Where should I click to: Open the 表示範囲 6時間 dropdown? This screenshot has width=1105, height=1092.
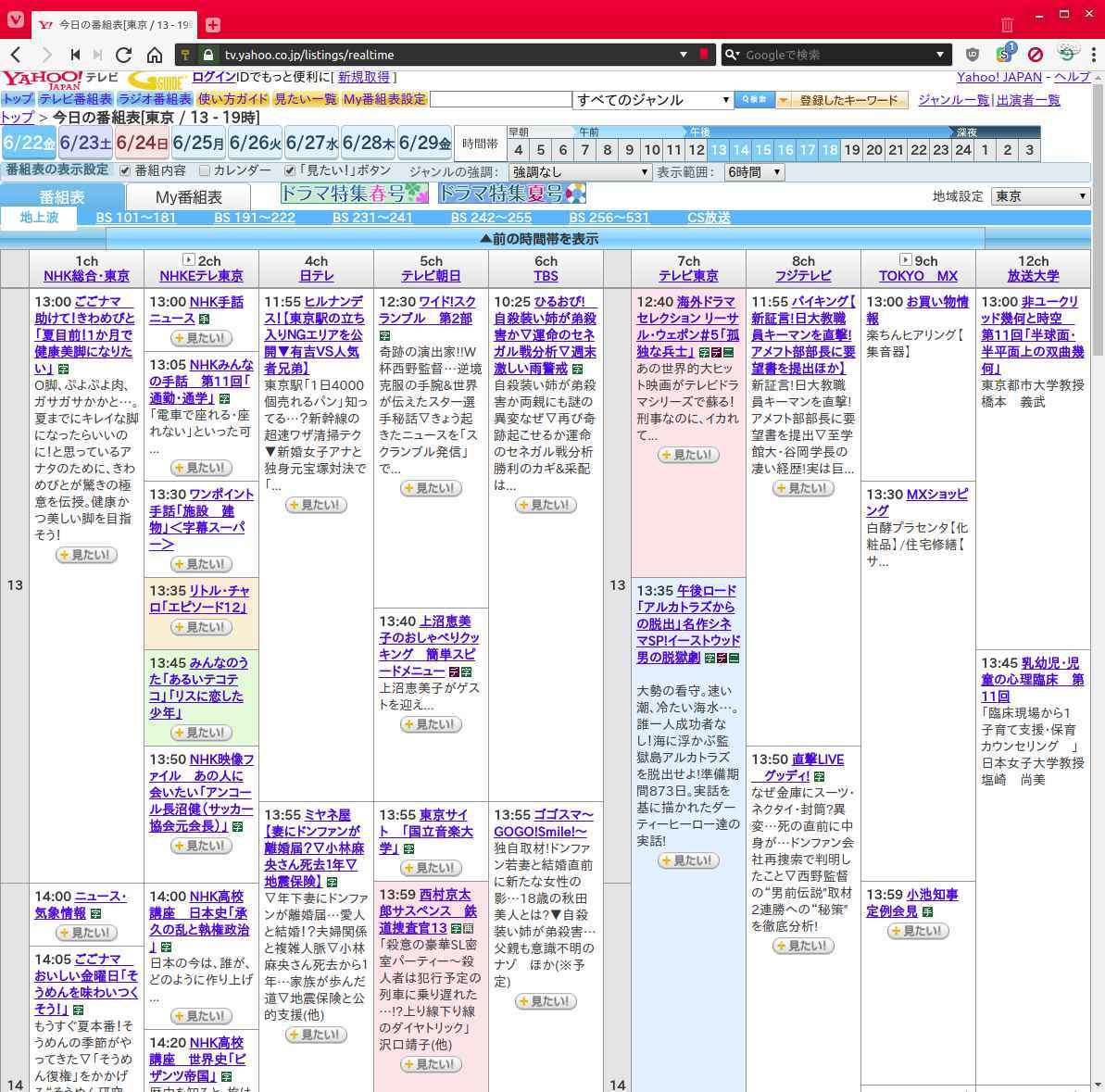[x=754, y=172]
